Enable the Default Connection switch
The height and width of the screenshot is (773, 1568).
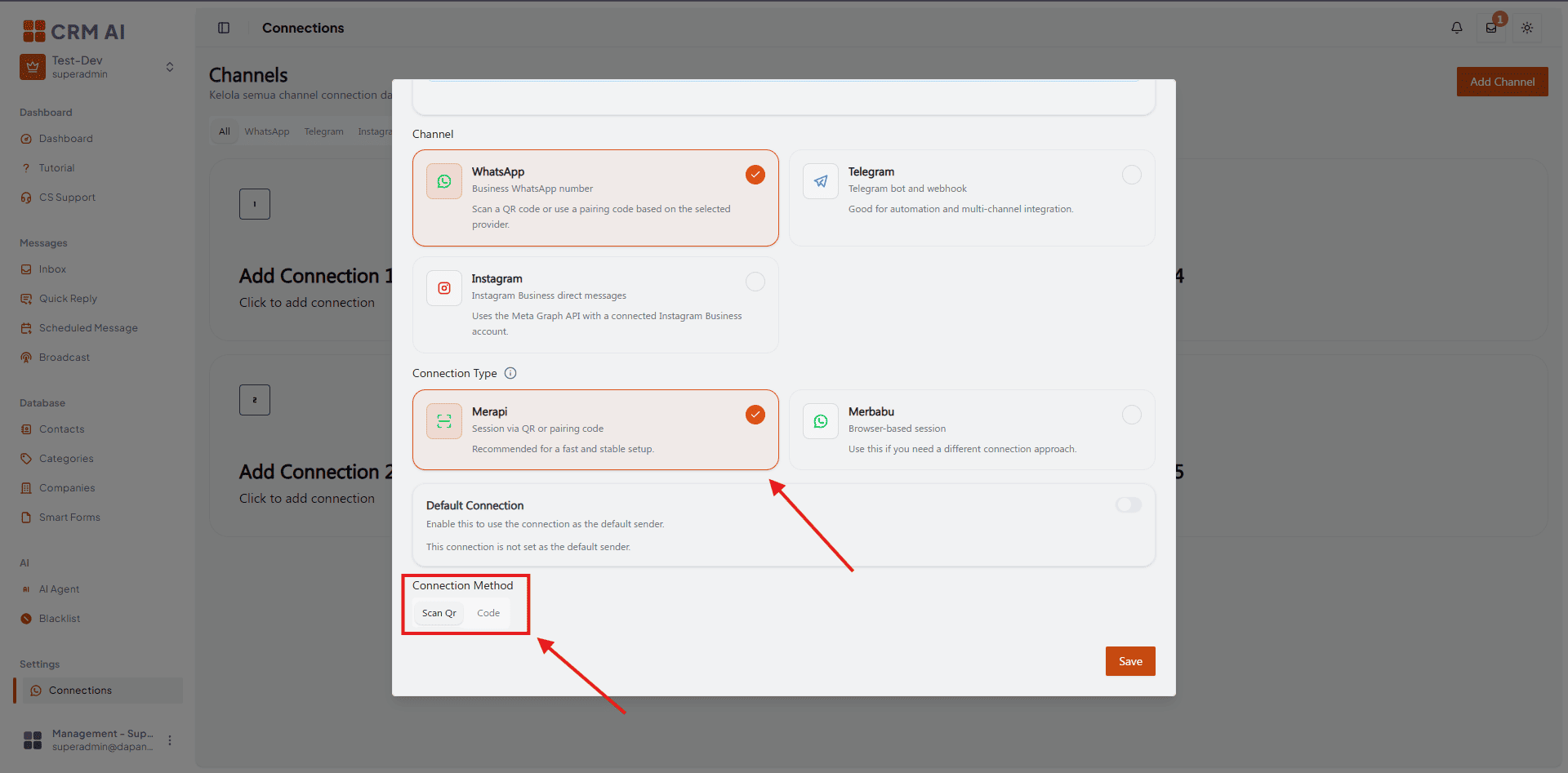click(1129, 505)
